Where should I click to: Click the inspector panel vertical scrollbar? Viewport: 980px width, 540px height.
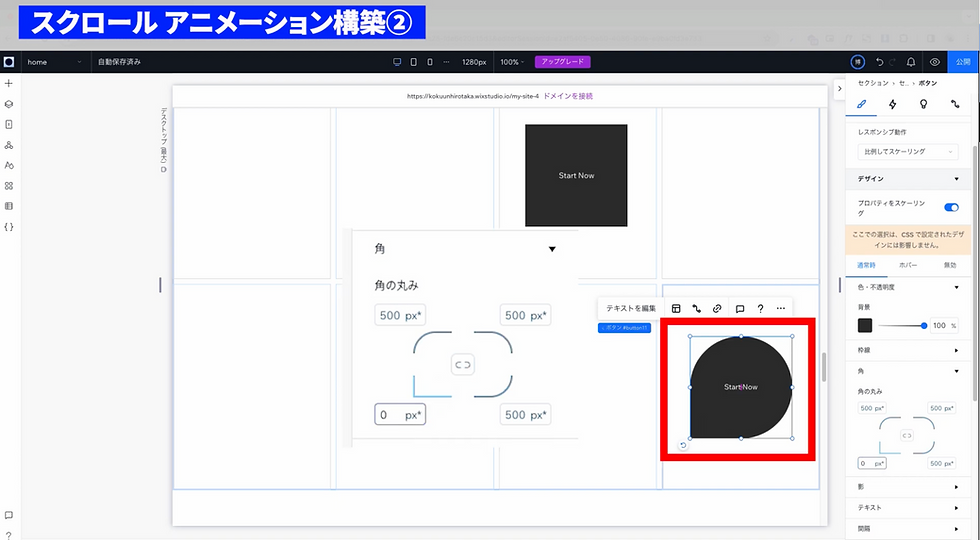(975, 274)
